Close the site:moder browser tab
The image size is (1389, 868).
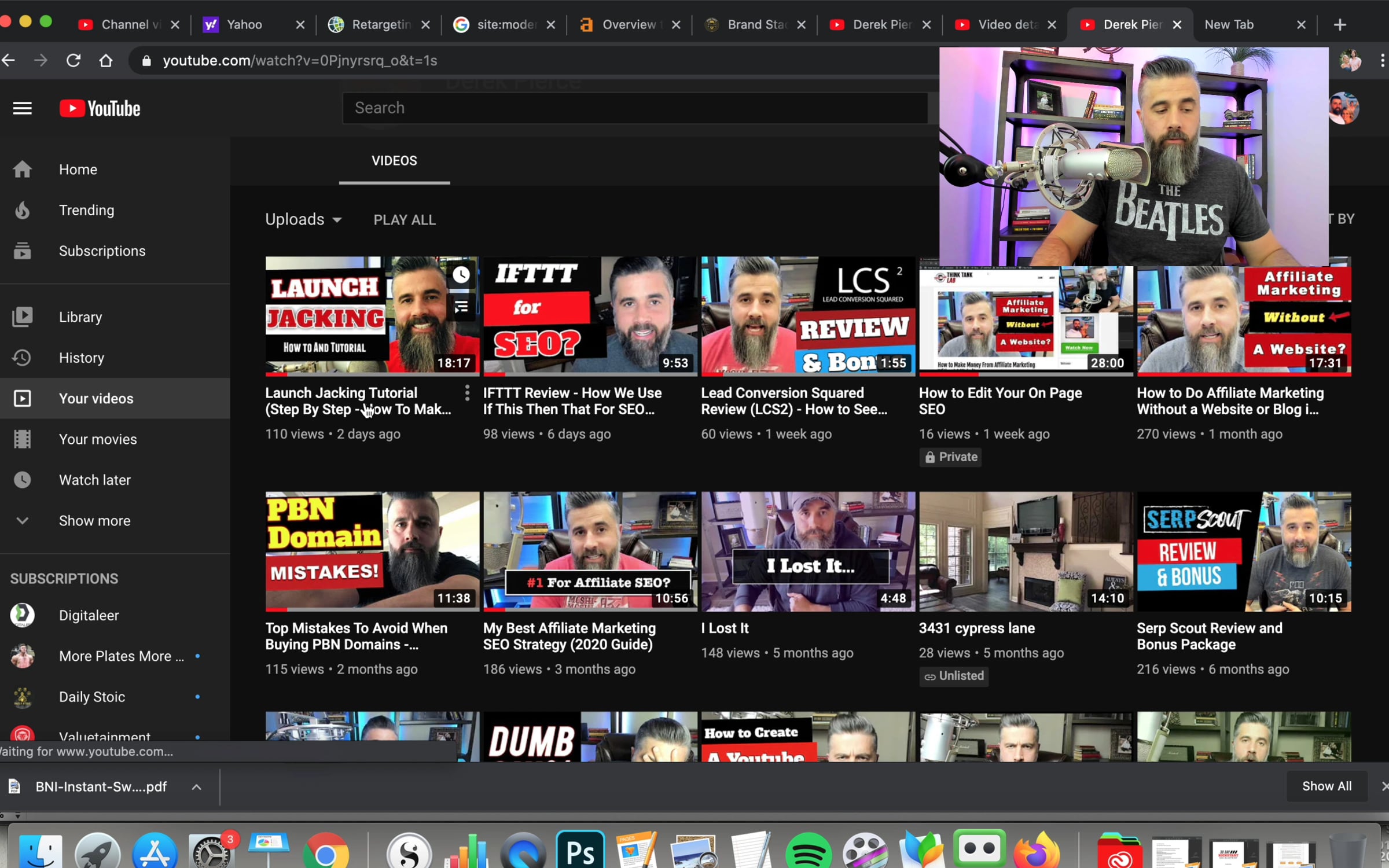(x=551, y=25)
